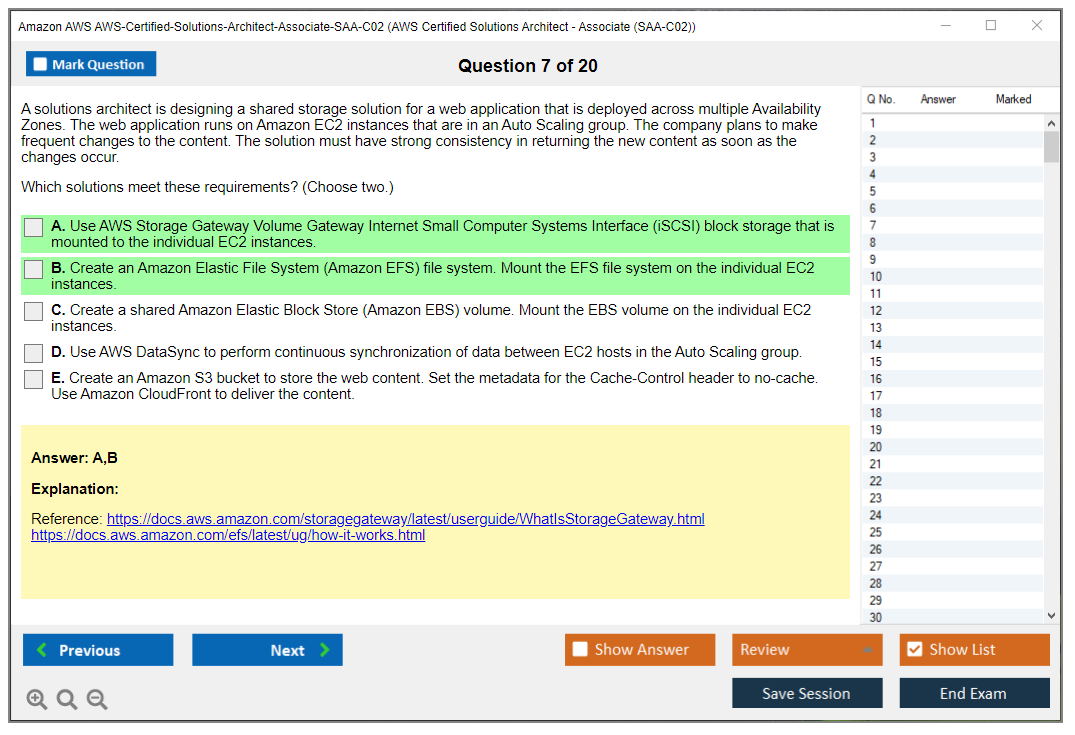The width and height of the screenshot is (1075, 735).
Task: Select answer A Storage Gateway checkbox
Action: coord(34,228)
